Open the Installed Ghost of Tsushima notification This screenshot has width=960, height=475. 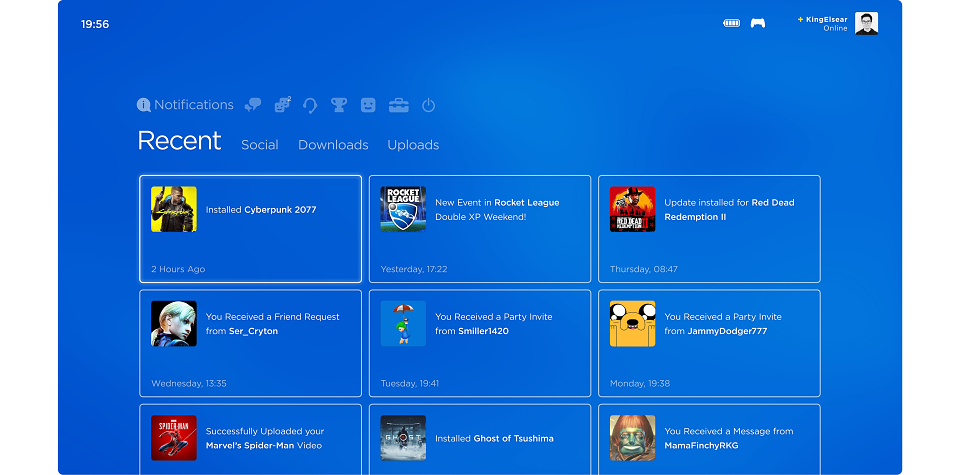click(x=480, y=439)
